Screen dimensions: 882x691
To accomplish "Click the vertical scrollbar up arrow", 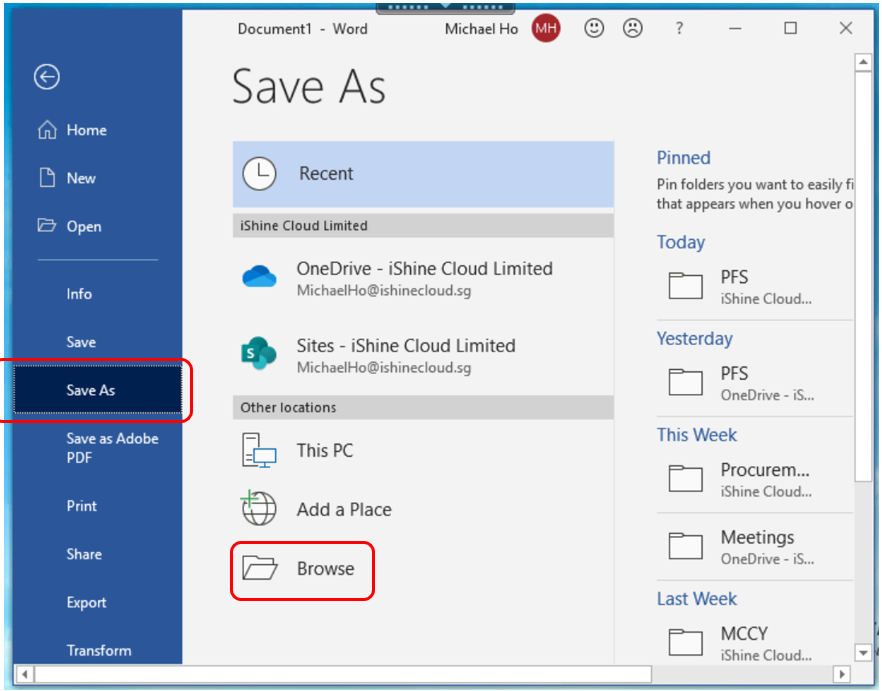I will tap(863, 62).
